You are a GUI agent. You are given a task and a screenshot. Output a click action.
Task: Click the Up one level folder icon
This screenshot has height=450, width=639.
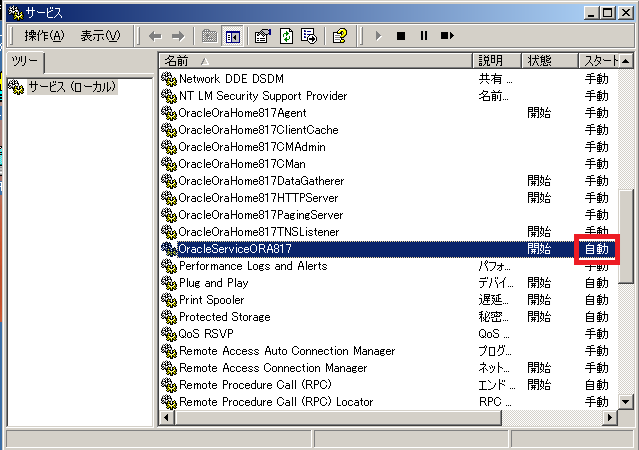[209, 36]
